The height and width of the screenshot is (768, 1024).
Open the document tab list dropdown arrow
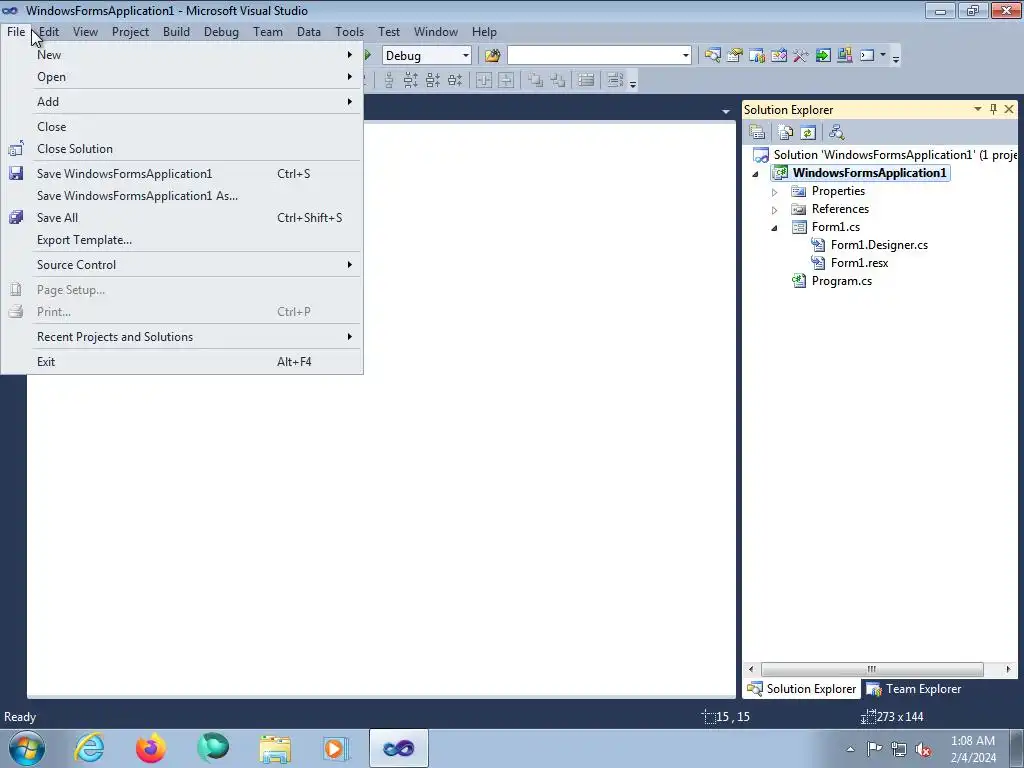click(726, 112)
